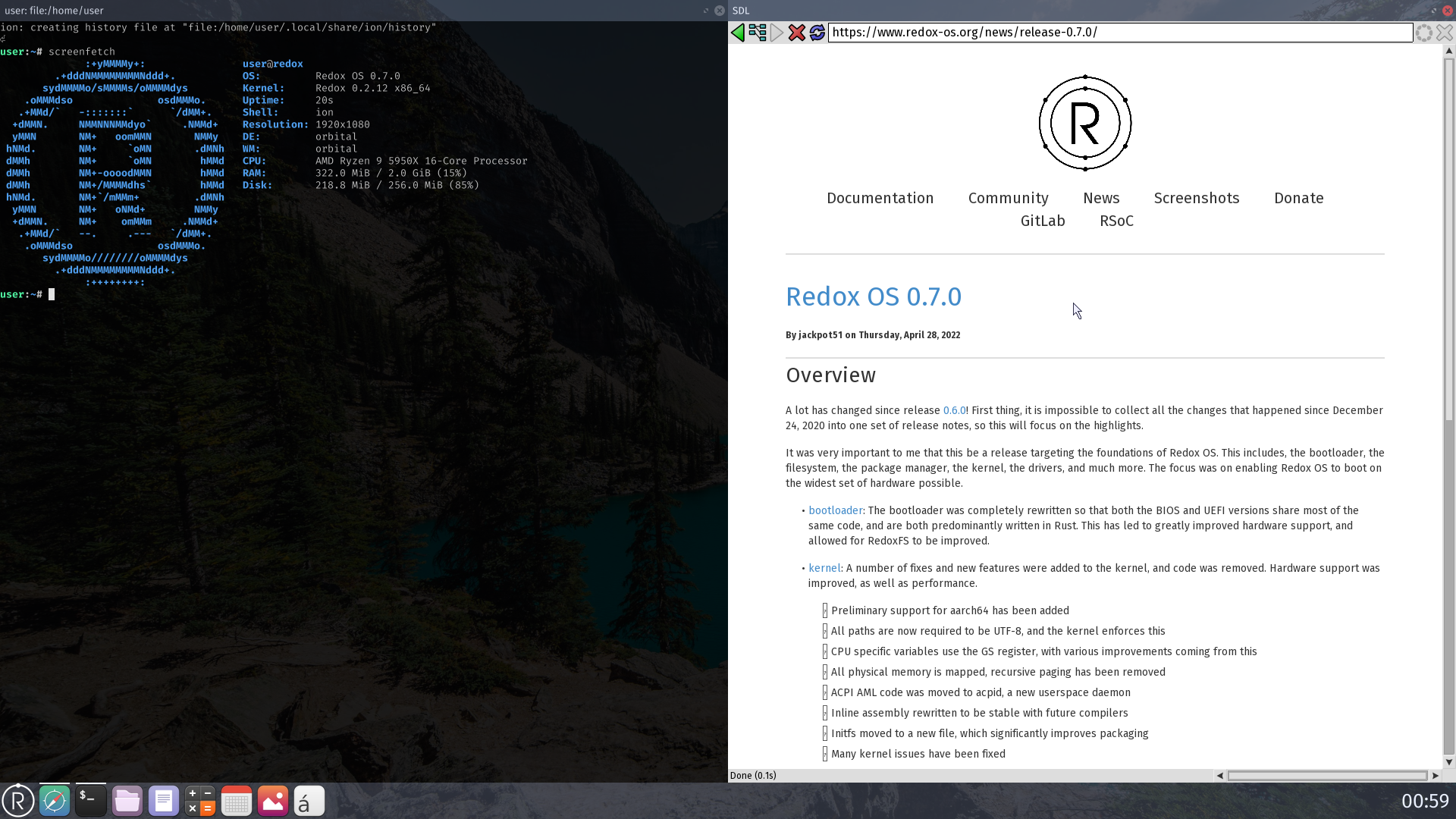The image size is (1456, 819).
Task: Click the text editor icon in taskbar
Action: pyautogui.click(x=163, y=800)
